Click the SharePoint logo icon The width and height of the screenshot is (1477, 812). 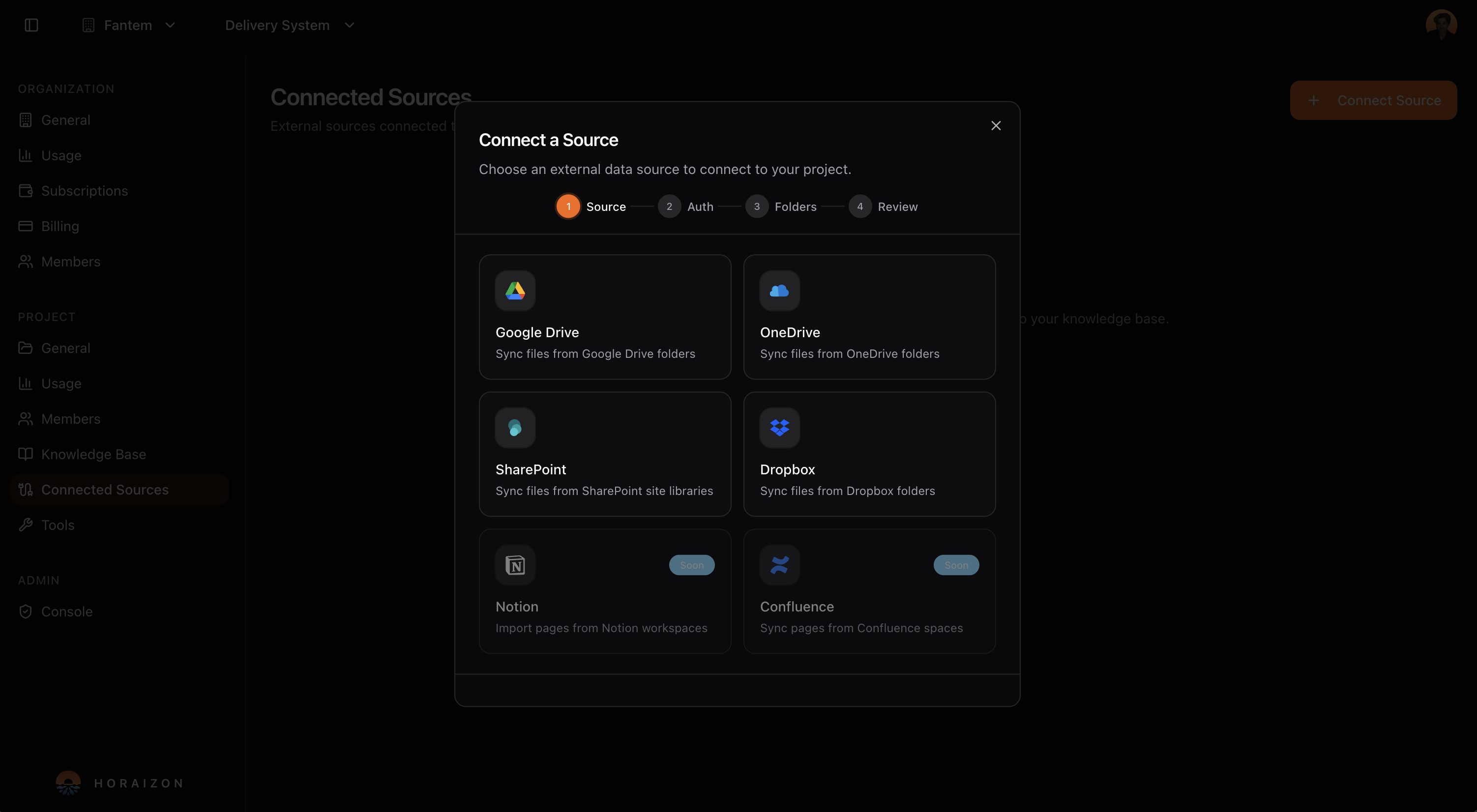point(515,428)
